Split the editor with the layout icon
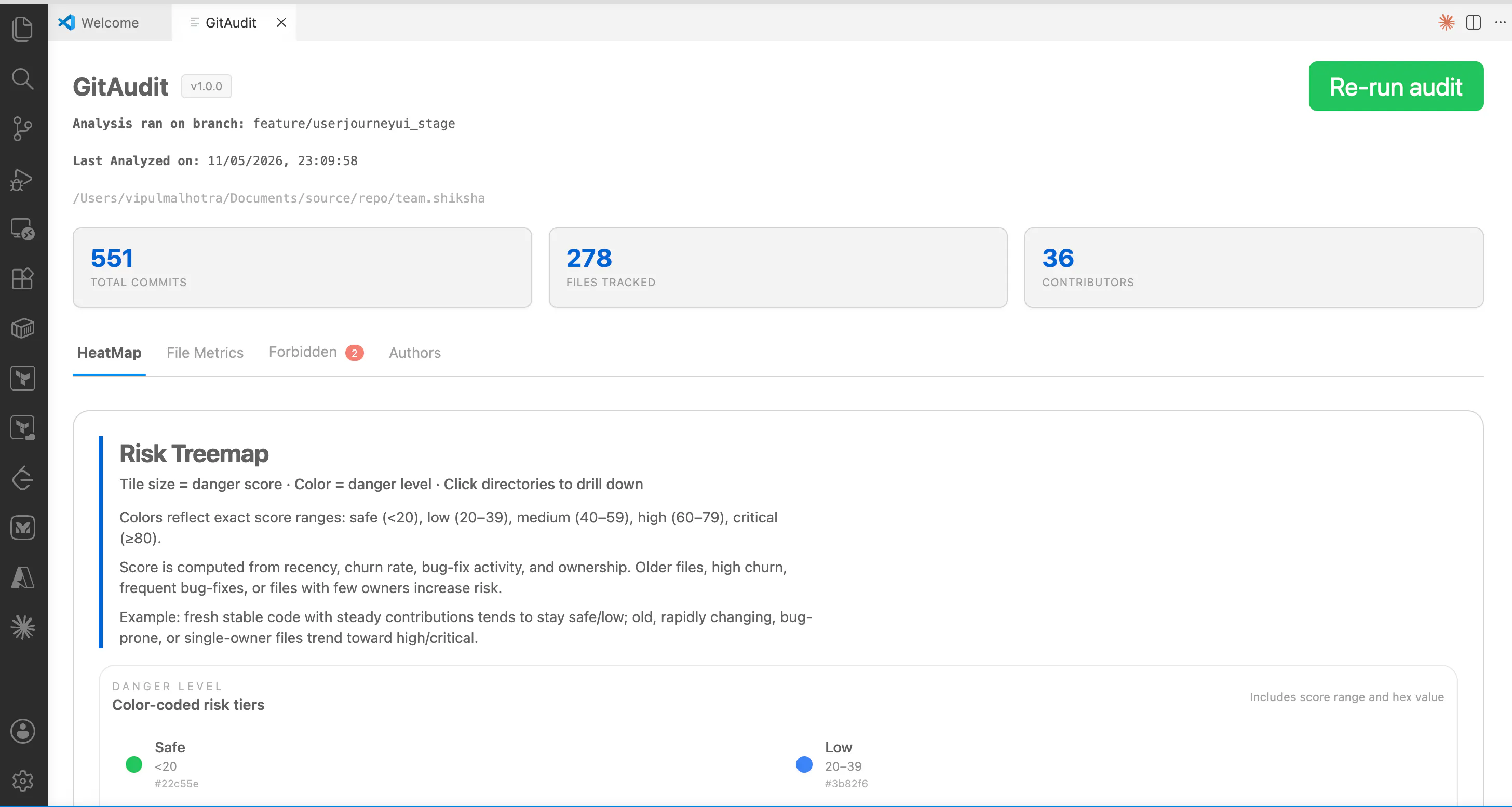The height and width of the screenshot is (807, 1512). pyautogui.click(x=1473, y=22)
